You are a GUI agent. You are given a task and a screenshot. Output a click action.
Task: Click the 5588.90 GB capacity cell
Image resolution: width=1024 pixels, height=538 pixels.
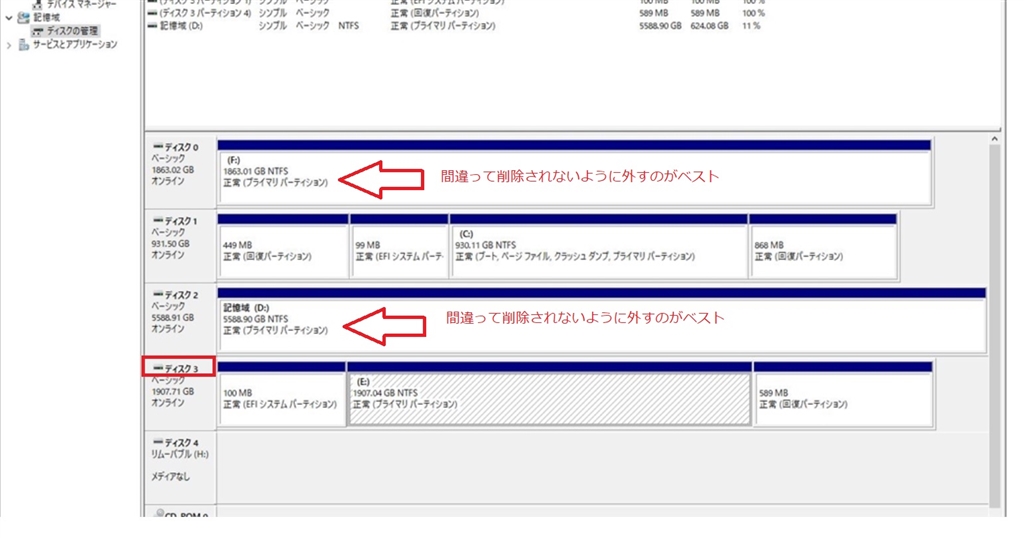pos(660,26)
